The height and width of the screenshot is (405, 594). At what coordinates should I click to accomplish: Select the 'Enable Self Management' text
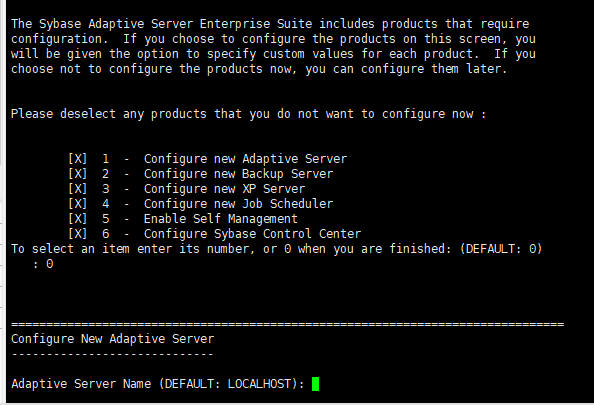point(220,219)
